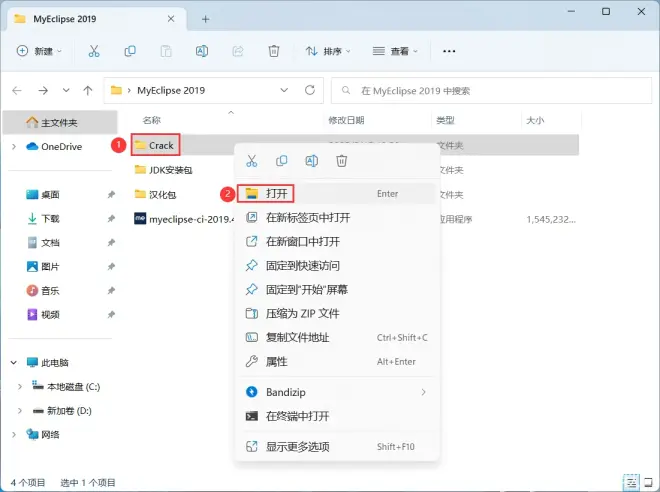Choose 压缩为 ZIP 文件
Viewport: 660px width, 492px height.
pyautogui.click(x=336, y=314)
